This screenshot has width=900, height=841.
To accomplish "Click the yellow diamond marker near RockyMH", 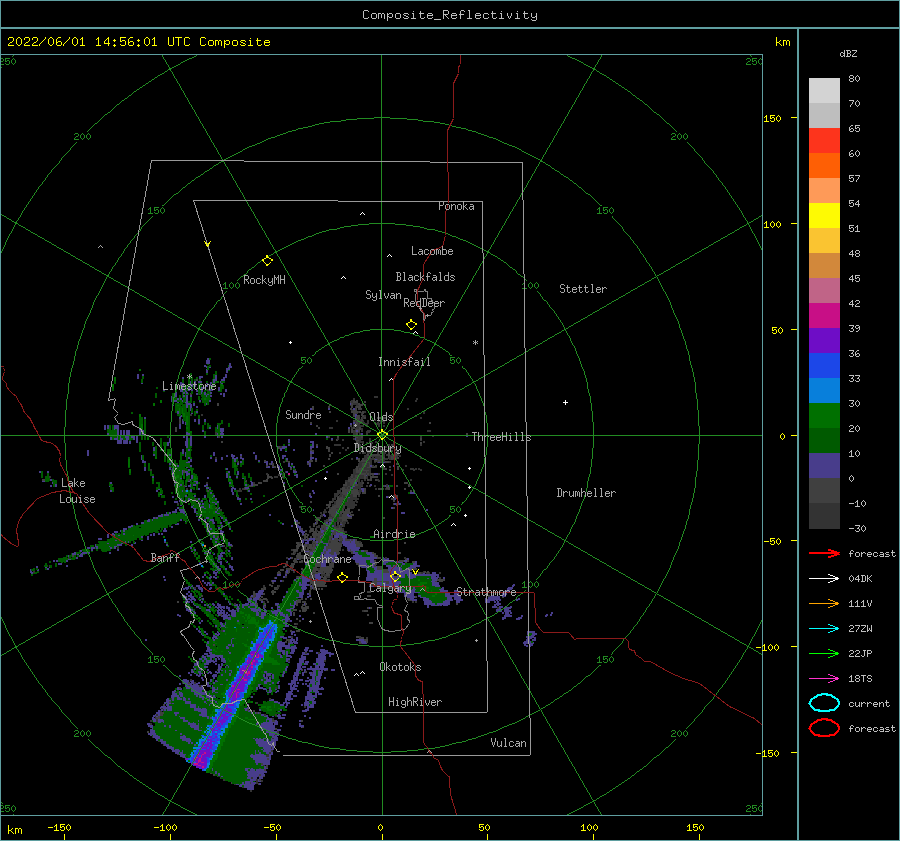I will coord(267,261).
